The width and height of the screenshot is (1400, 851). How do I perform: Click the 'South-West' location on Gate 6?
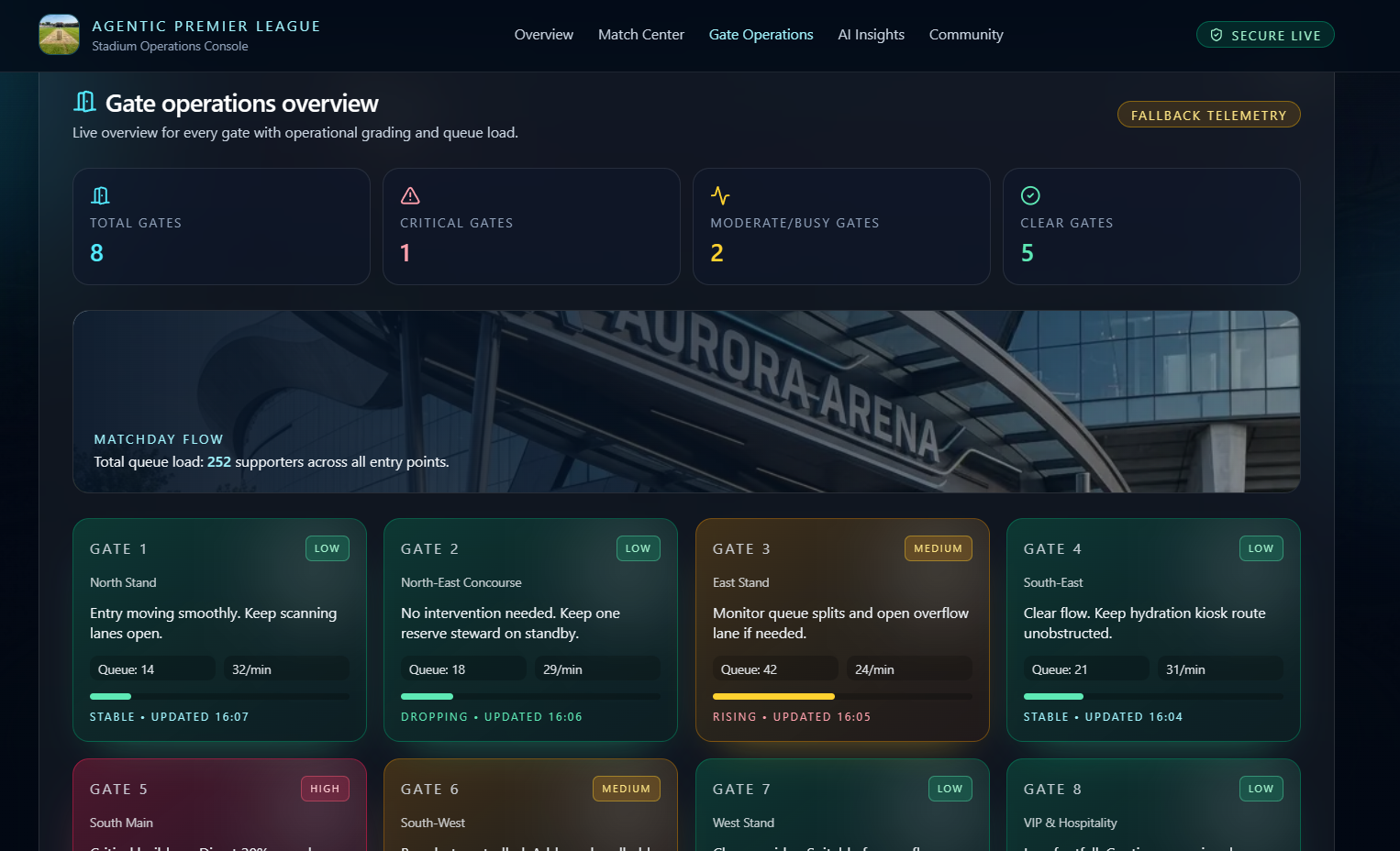pos(433,823)
